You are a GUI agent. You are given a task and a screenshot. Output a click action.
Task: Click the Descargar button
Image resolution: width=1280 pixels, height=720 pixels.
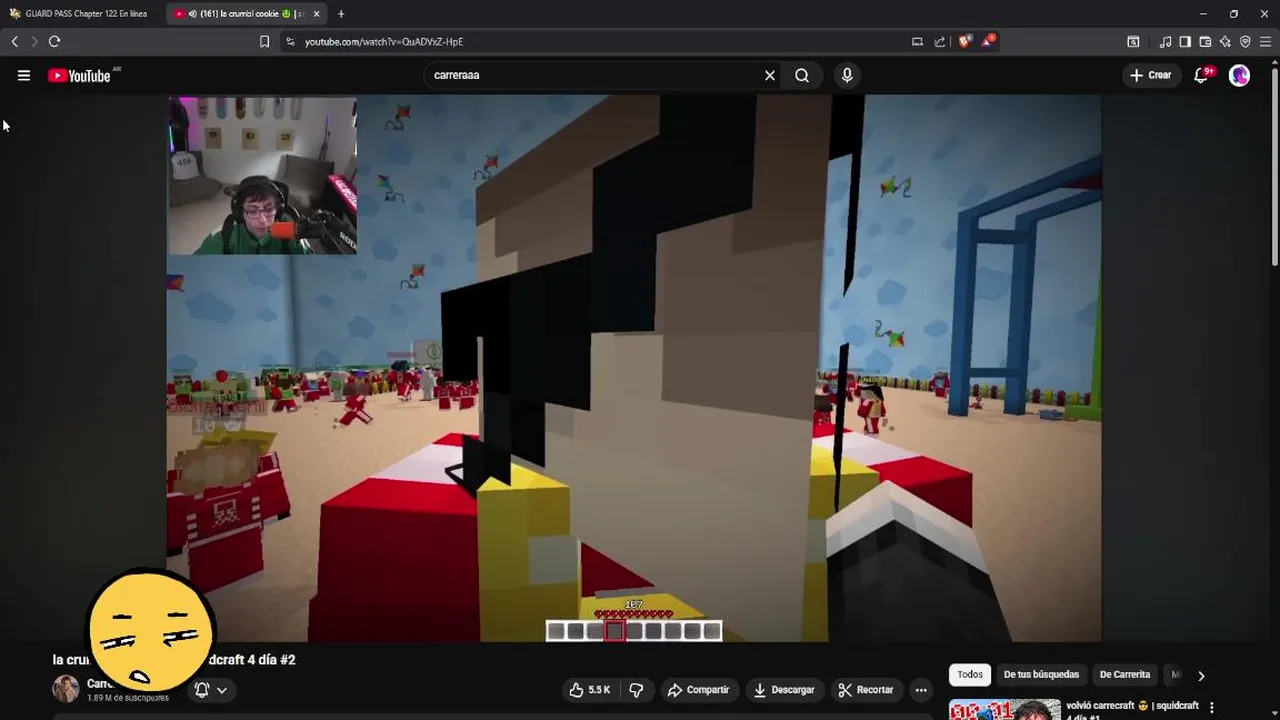click(784, 690)
